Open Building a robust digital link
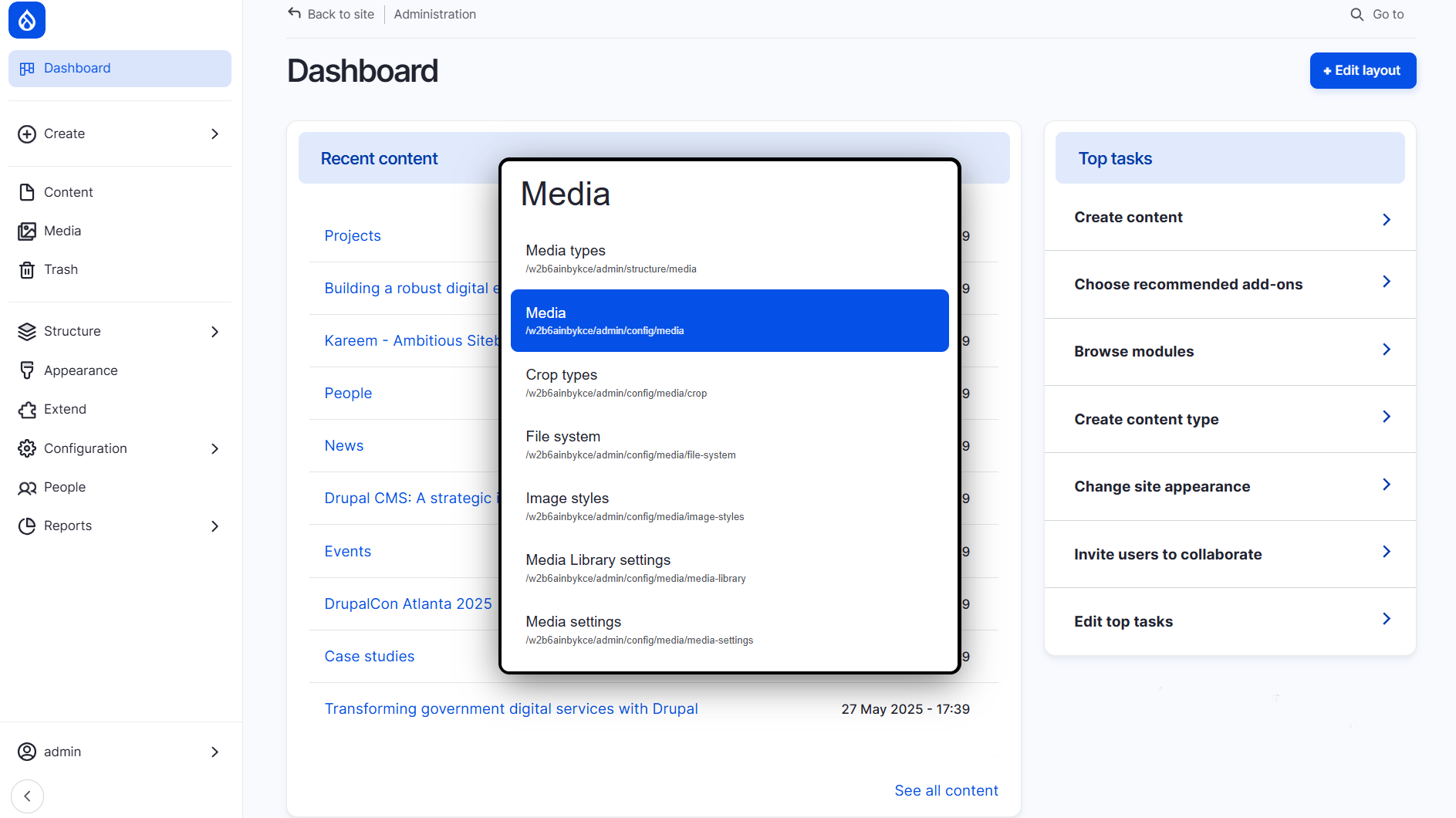The height and width of the screenshot is (818, 1456). coord(412,288)
